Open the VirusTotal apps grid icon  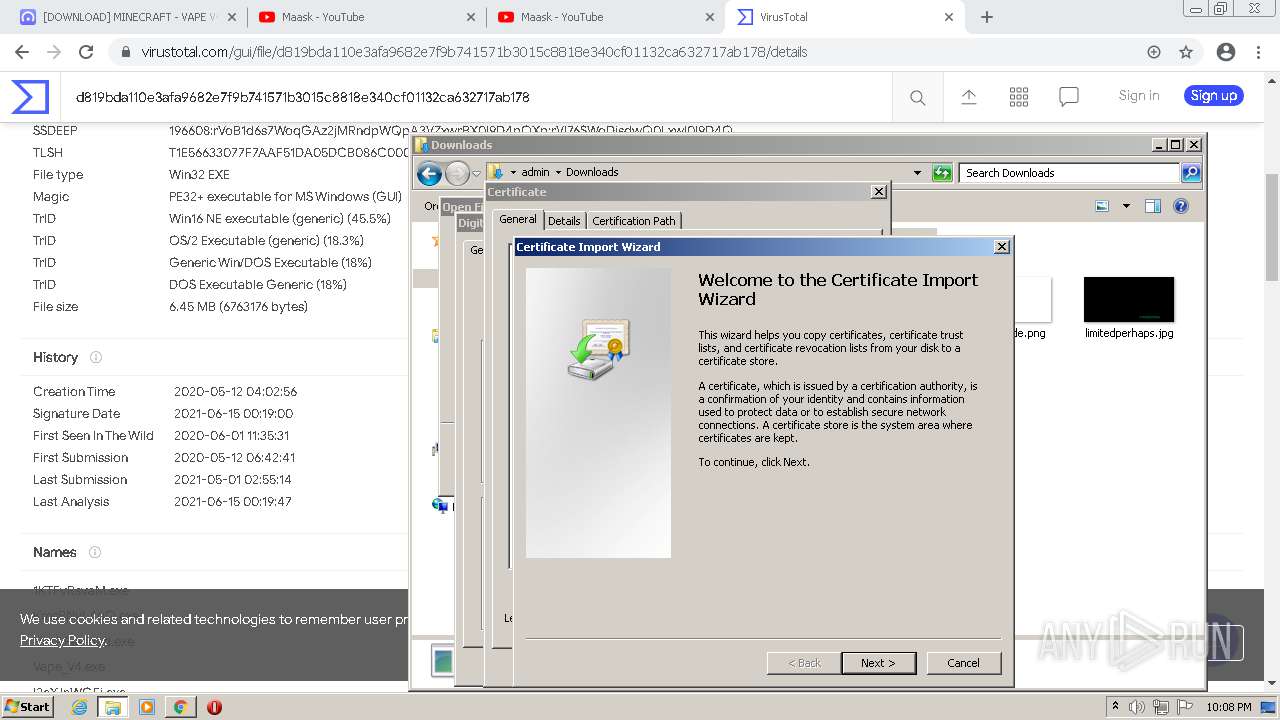click(1019, 97)
